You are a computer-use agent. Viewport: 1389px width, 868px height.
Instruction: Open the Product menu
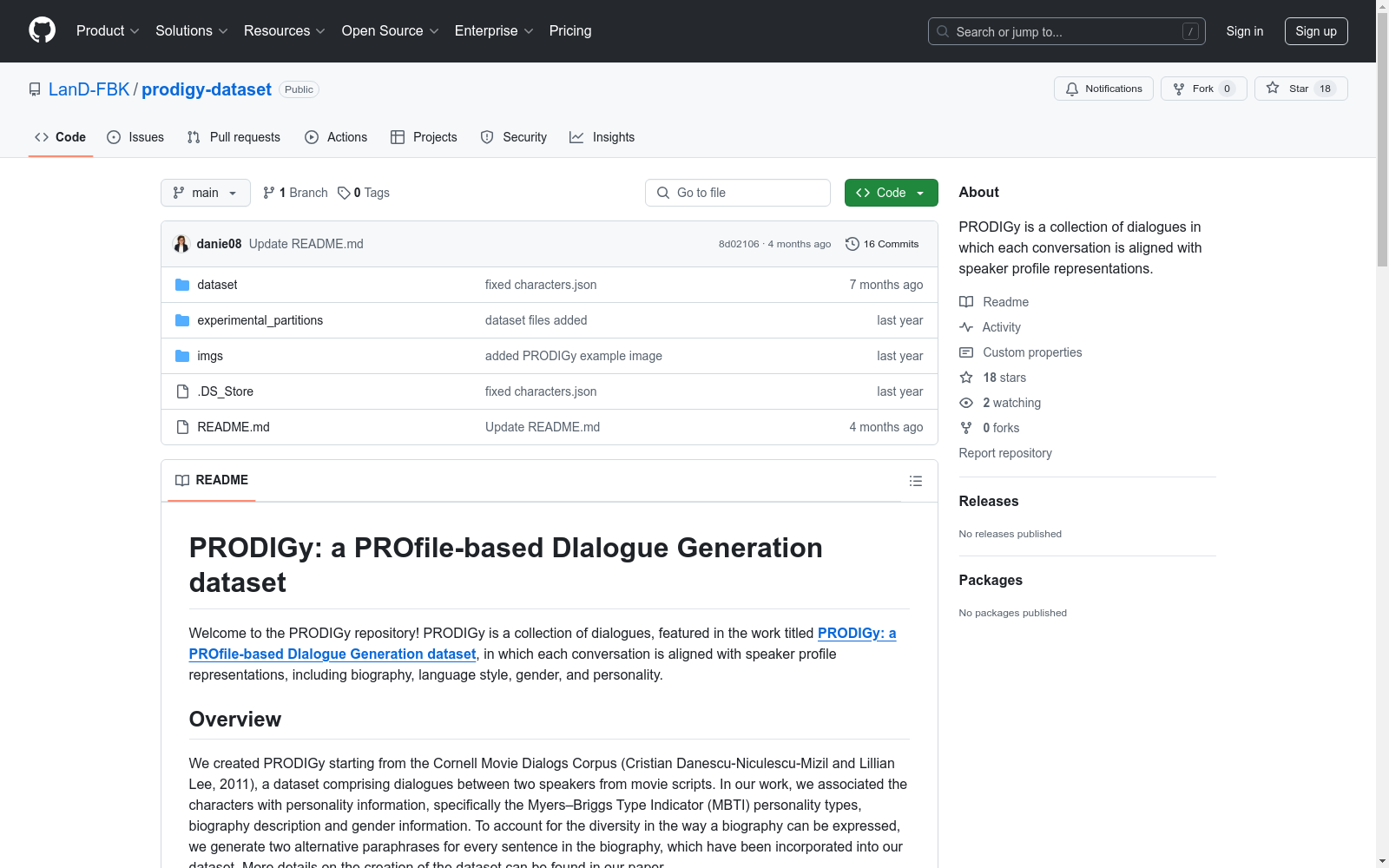[108, 30]
